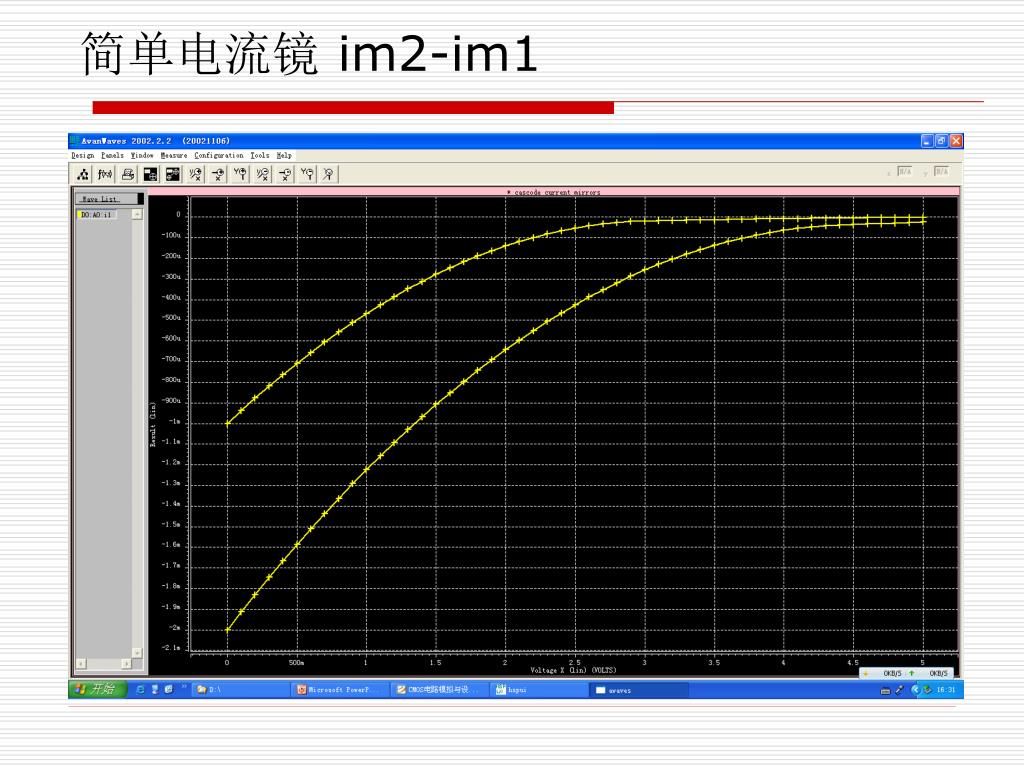This screenshot has height=768, width=1024.
Task: Click the pink 'cascode current mirrors' title bar
Action: (x=554, y=191)
